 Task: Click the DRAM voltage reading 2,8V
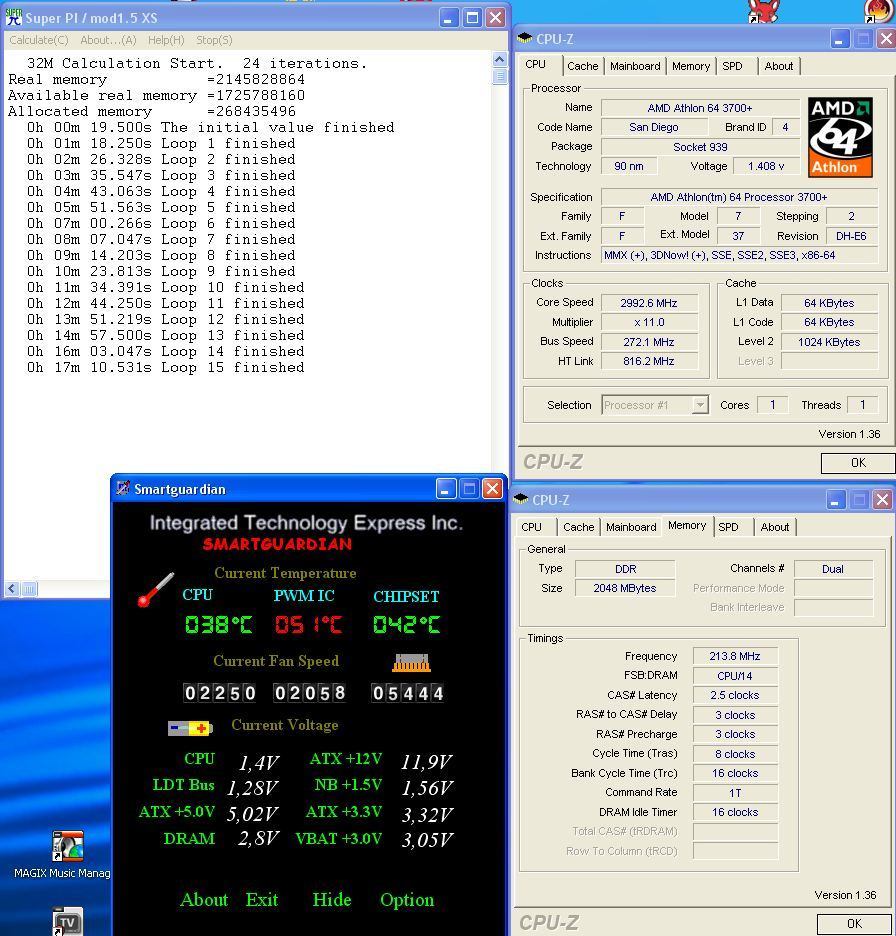tap(258, 838)
